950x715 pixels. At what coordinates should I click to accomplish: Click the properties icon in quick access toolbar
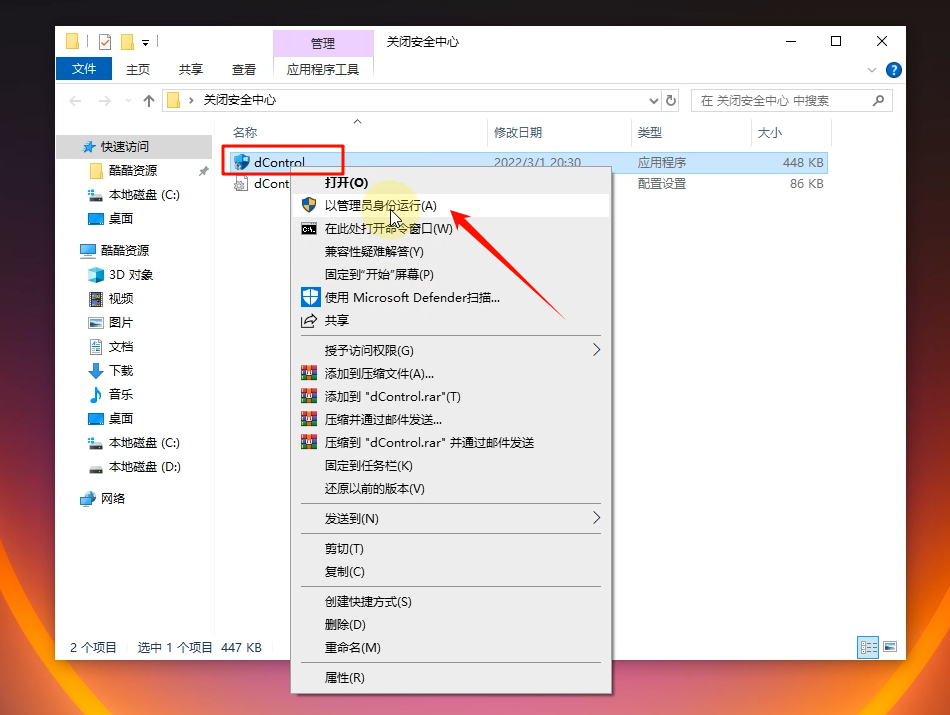point(105,42)
